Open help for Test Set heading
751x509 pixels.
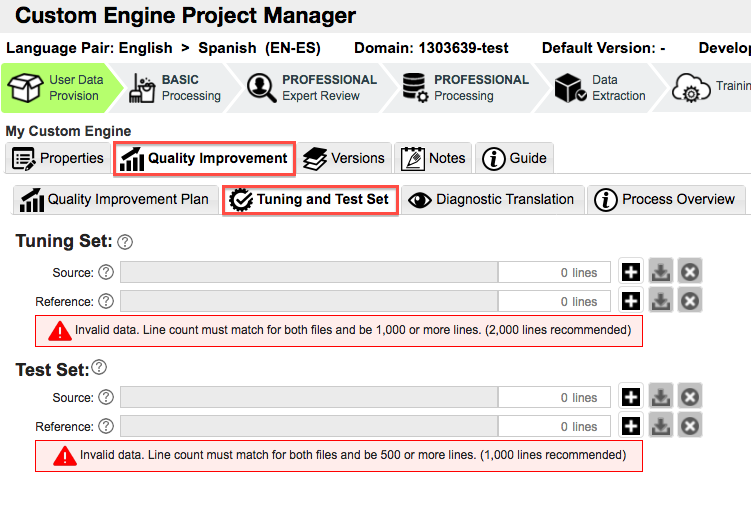[x=99, y=367]
